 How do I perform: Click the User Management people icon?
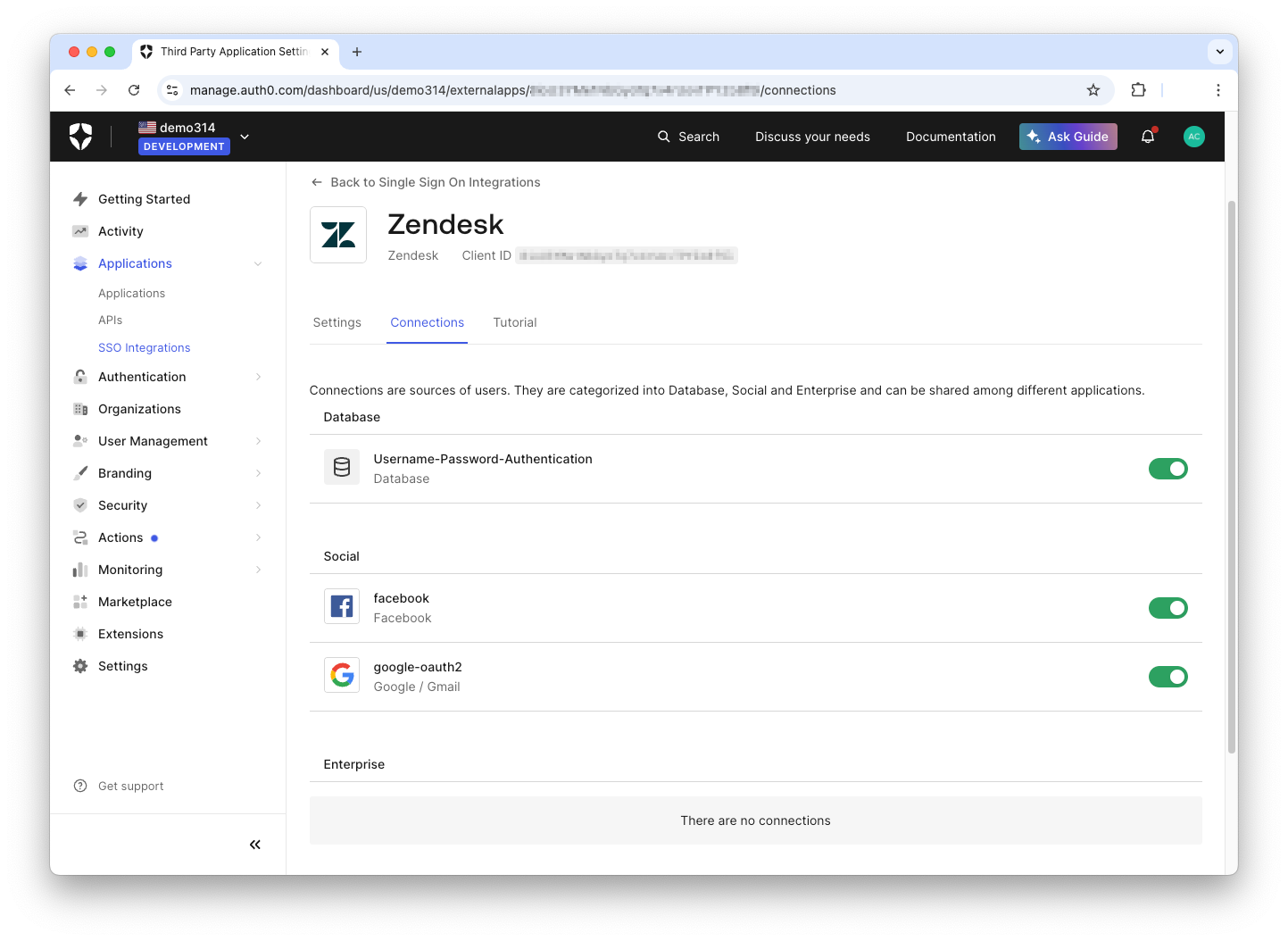click(x=80, y=441)
